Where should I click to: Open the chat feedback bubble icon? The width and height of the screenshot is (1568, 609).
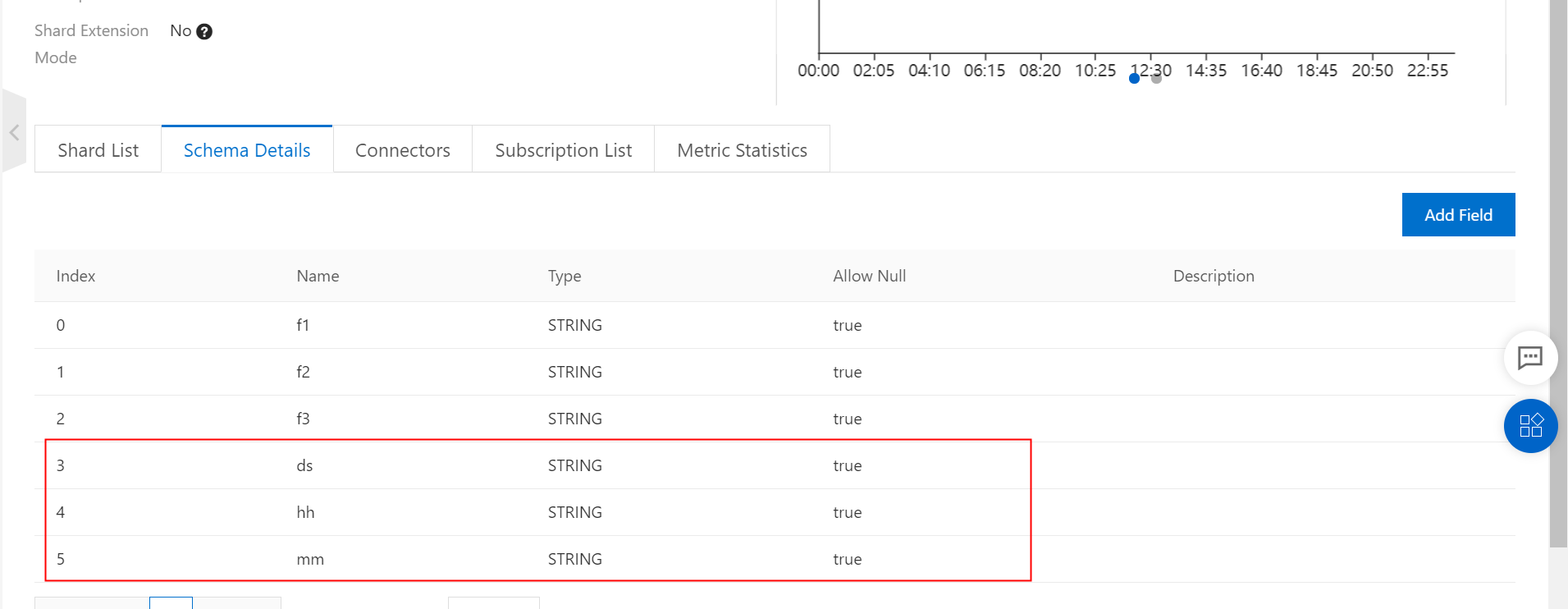click(1530, 358)
